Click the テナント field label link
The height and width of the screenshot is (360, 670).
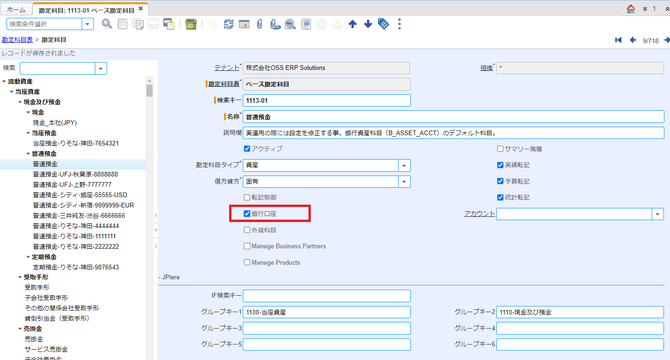(227, 68)
